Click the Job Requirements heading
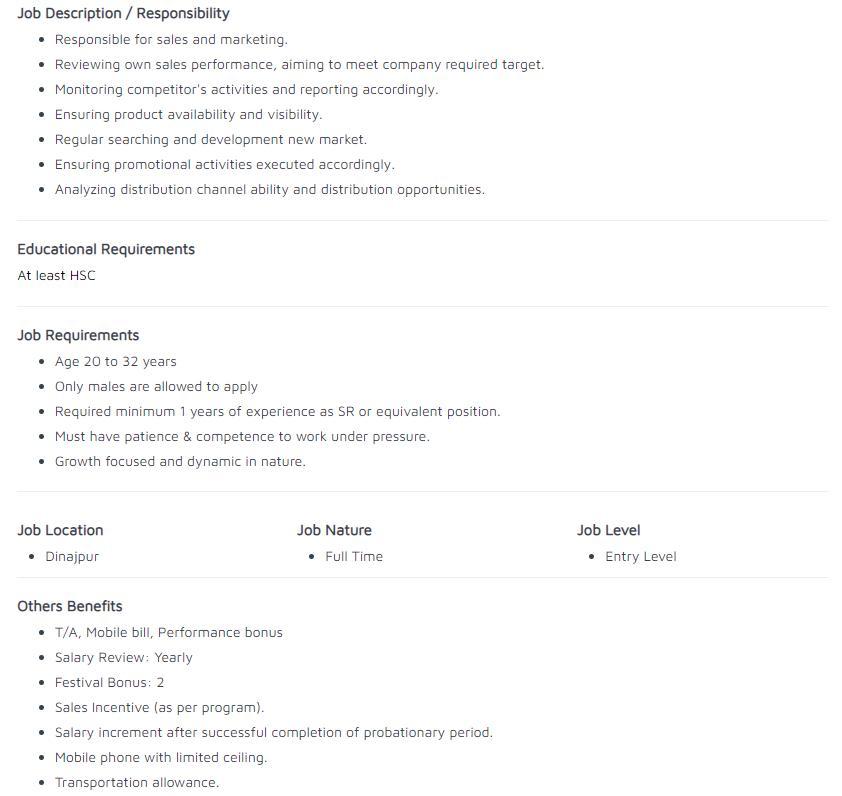 [x=78, y=335]
